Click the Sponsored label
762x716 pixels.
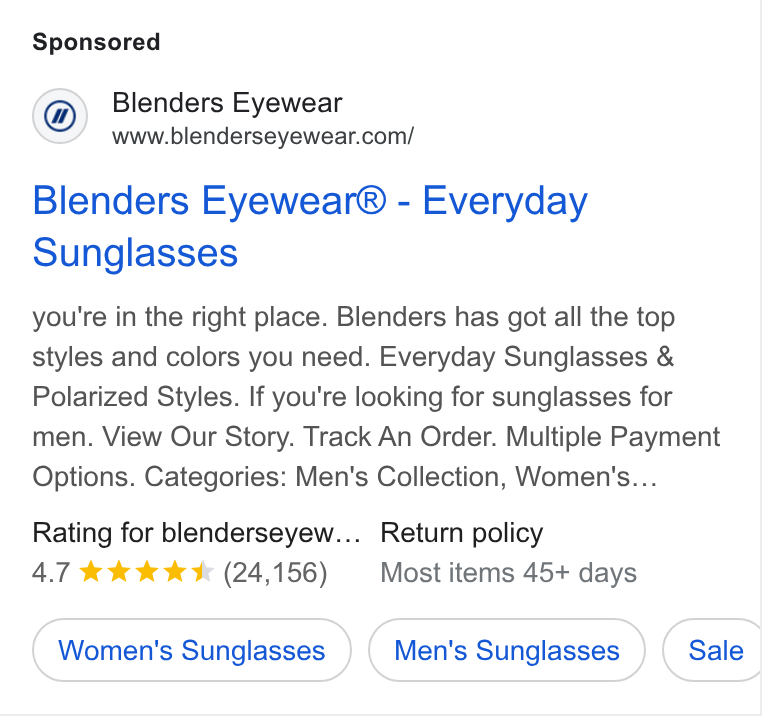[96, 42]
